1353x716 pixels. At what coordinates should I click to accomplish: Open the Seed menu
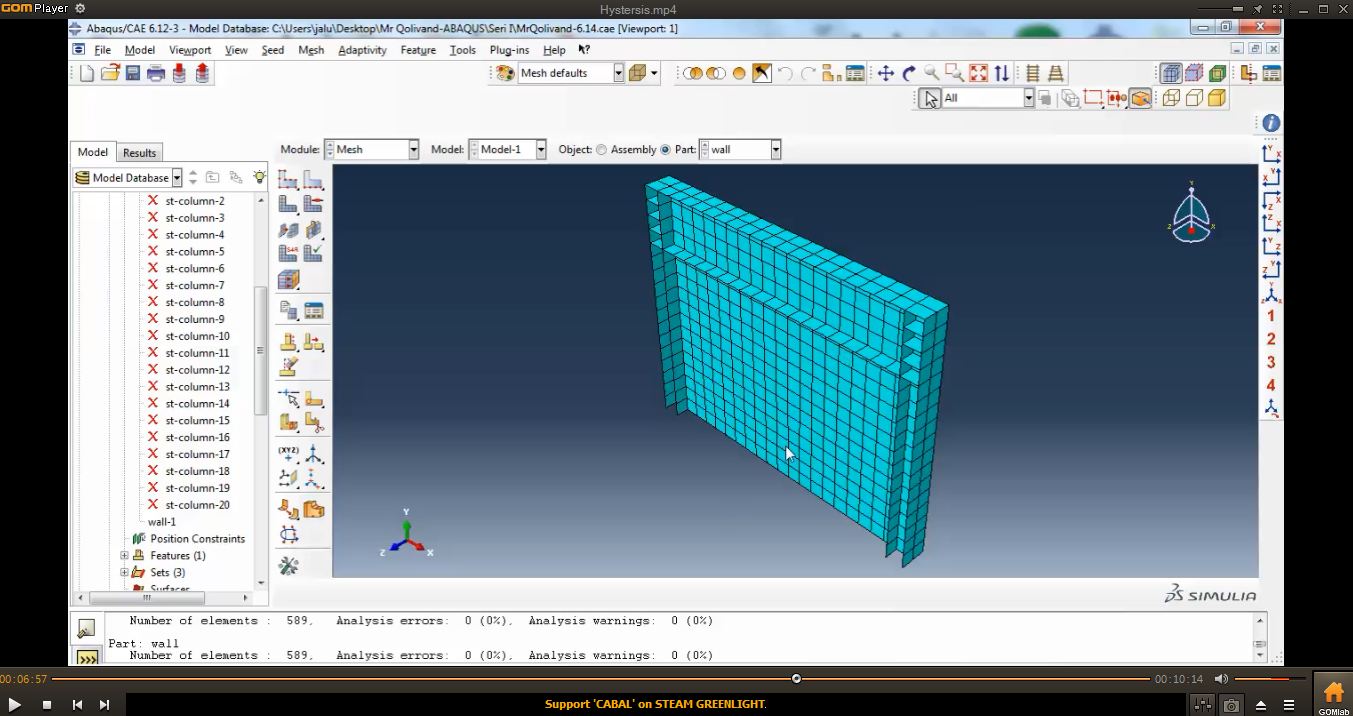[273, 50]
